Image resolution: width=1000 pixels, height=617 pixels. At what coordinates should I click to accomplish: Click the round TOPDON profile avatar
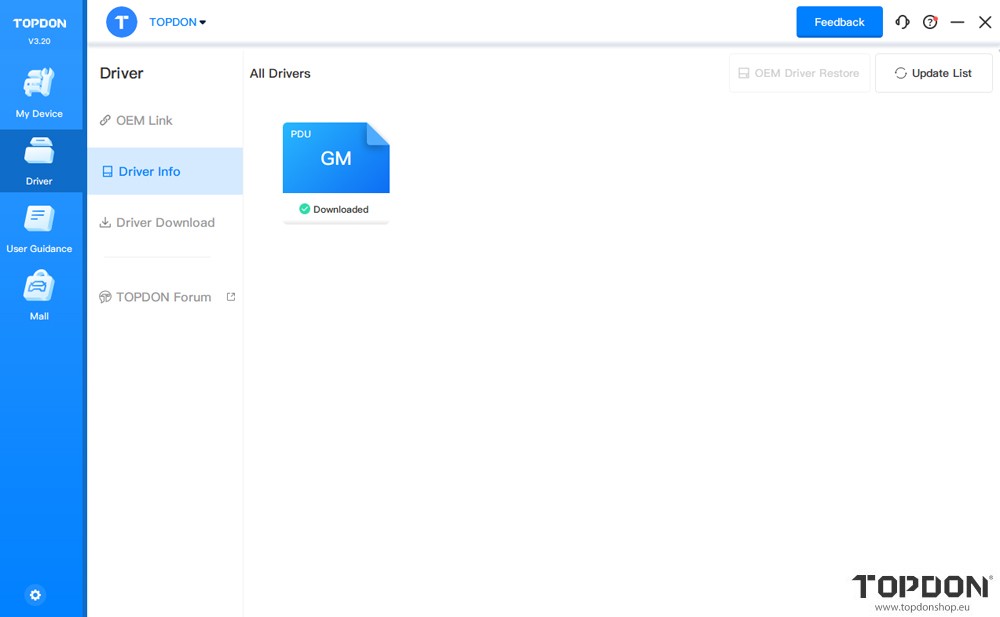pos(122,22)
